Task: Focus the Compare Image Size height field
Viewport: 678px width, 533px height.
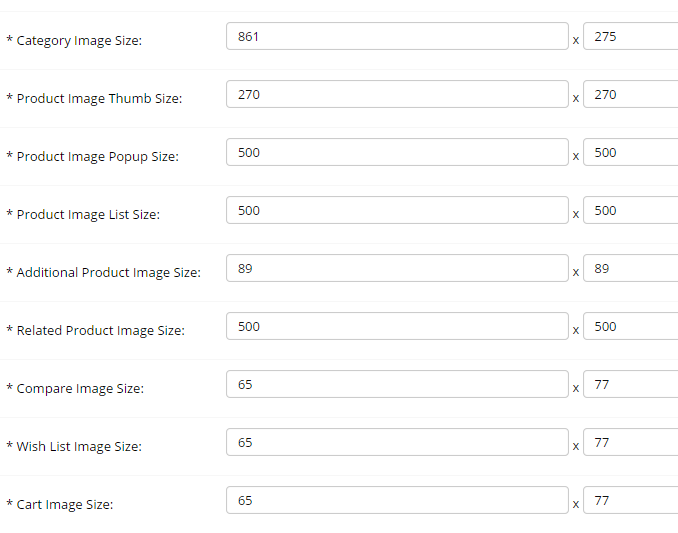Action: tap(631, 385)
